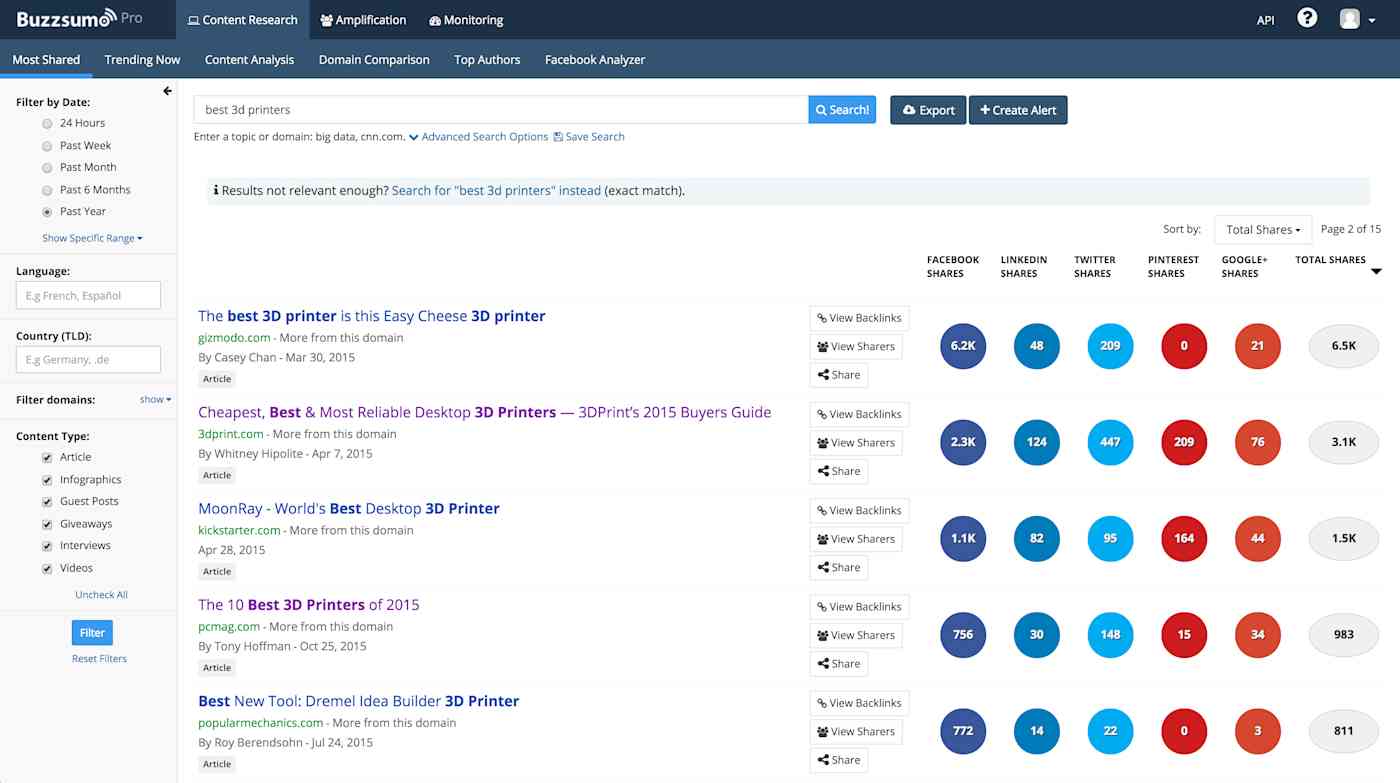View Backlinks for the gizmodo.com article
The image size is (1400, 783).
[858, 317]
